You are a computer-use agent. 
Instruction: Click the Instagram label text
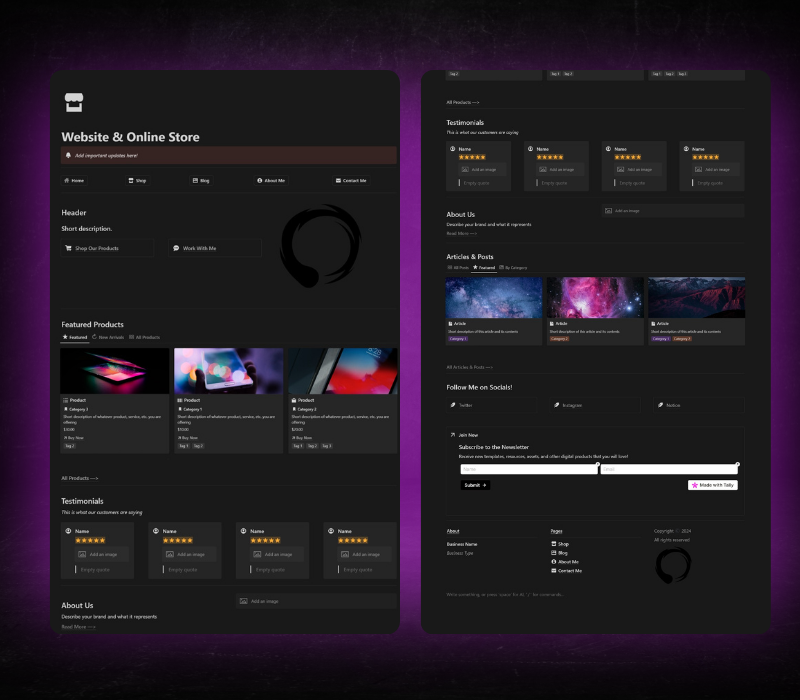click(x=572, y=405)
